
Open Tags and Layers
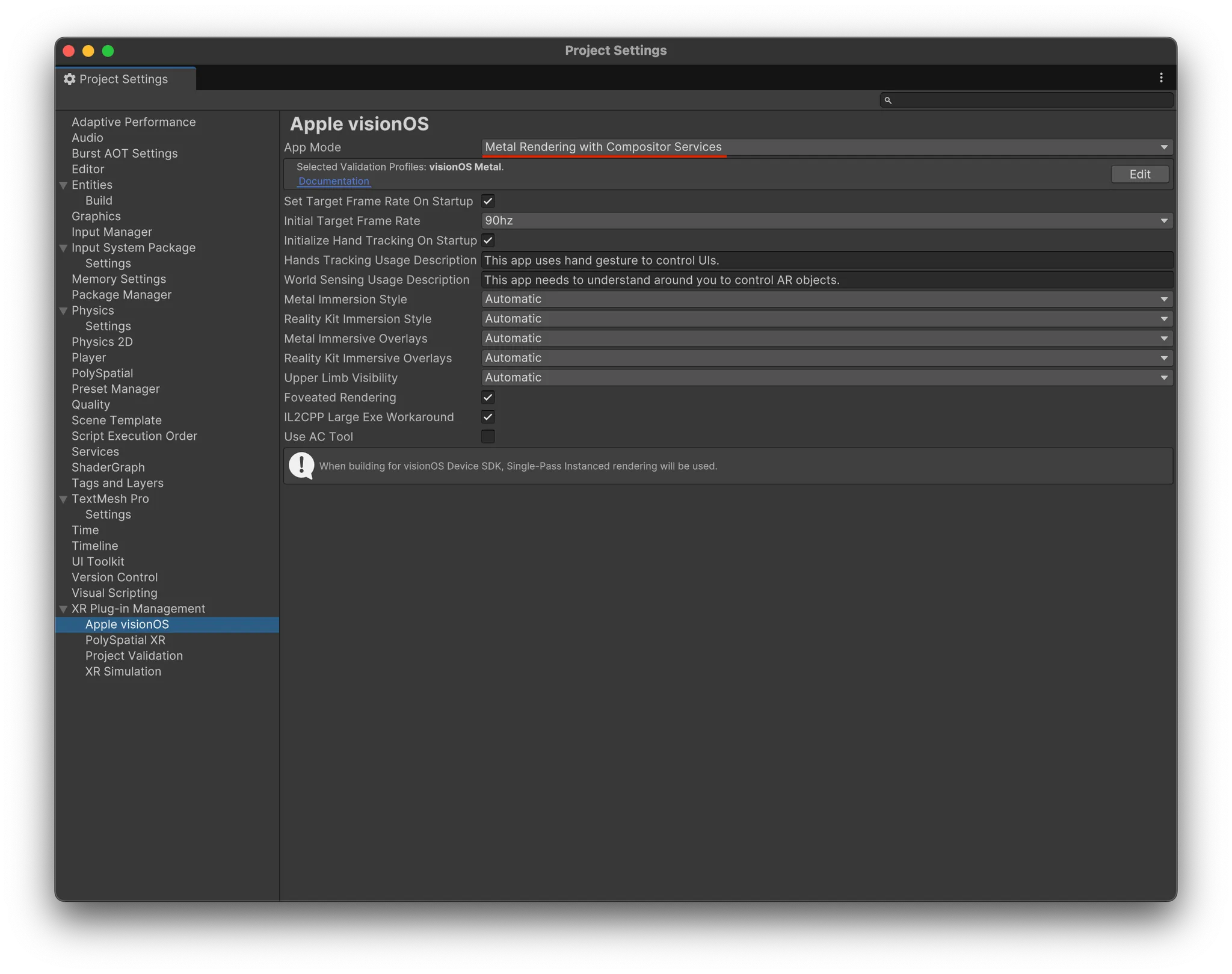click(x=117, y=483)
